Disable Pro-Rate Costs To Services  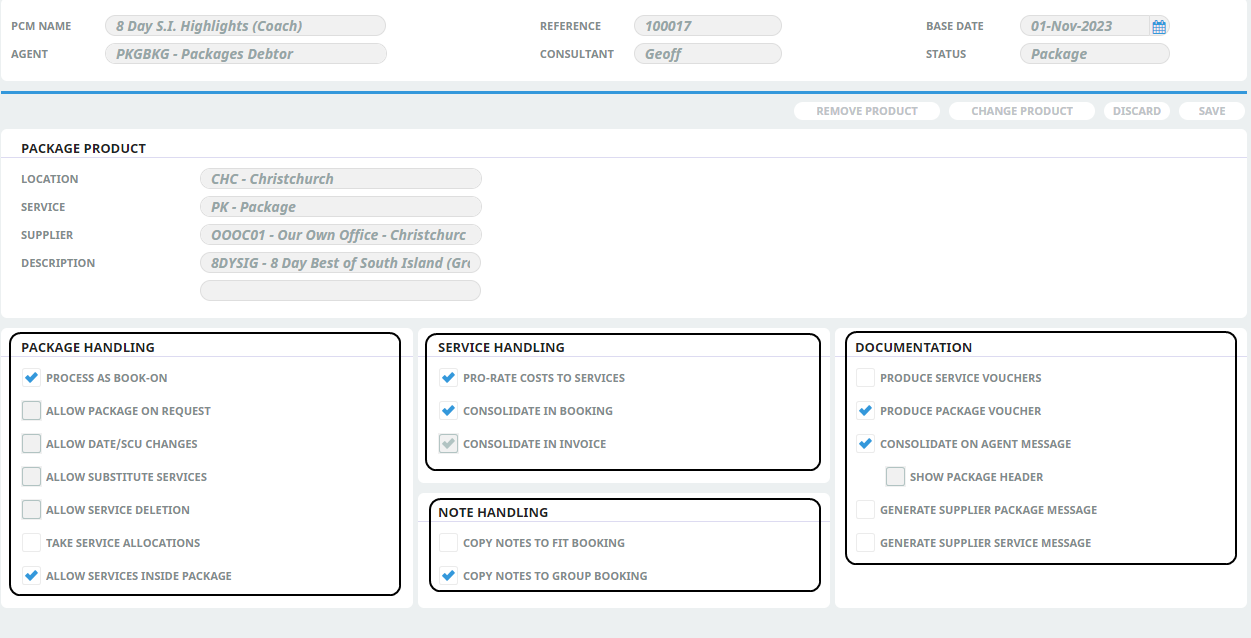(449, 378)
